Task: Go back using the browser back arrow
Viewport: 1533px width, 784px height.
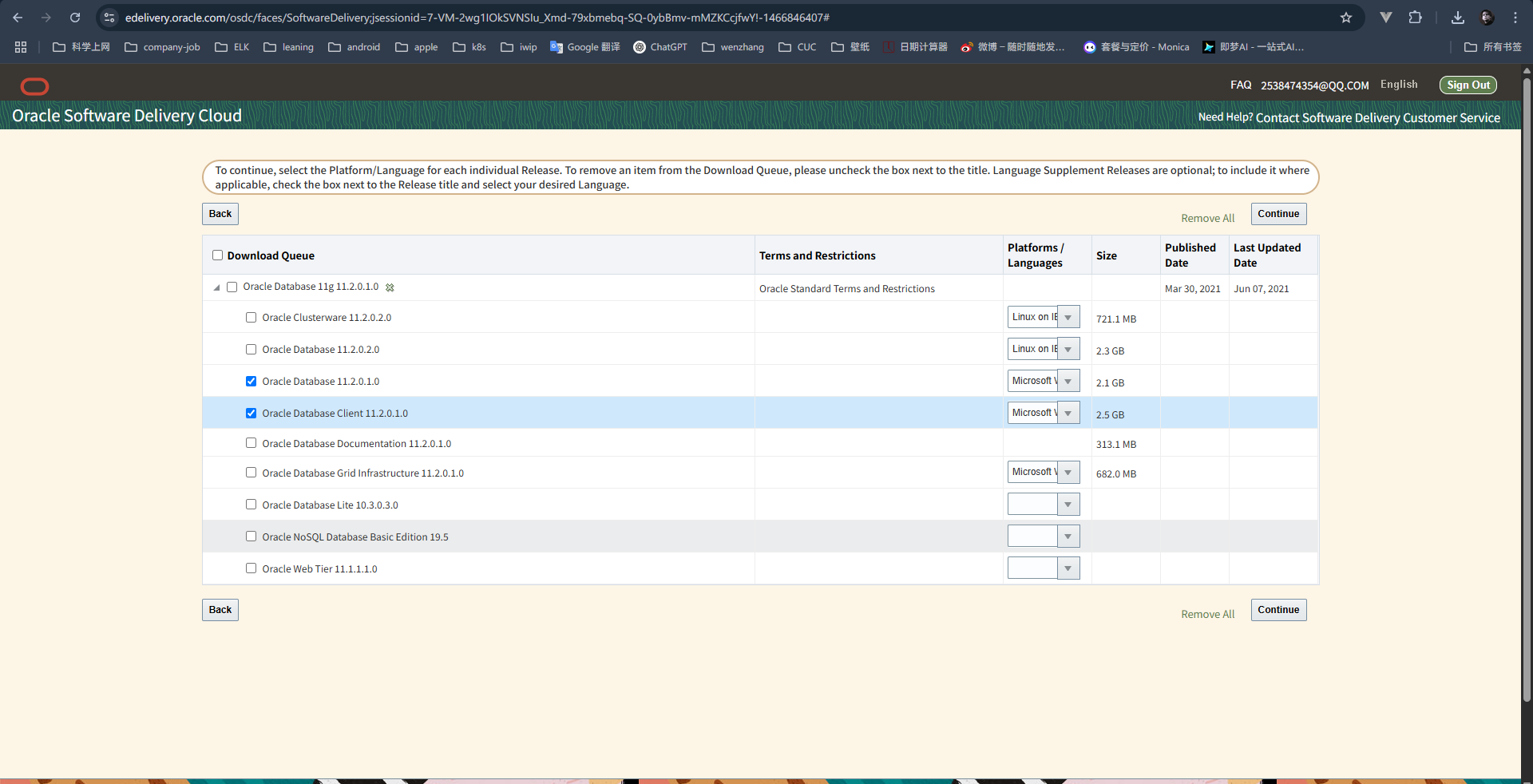Action: (x=18, y=18)
